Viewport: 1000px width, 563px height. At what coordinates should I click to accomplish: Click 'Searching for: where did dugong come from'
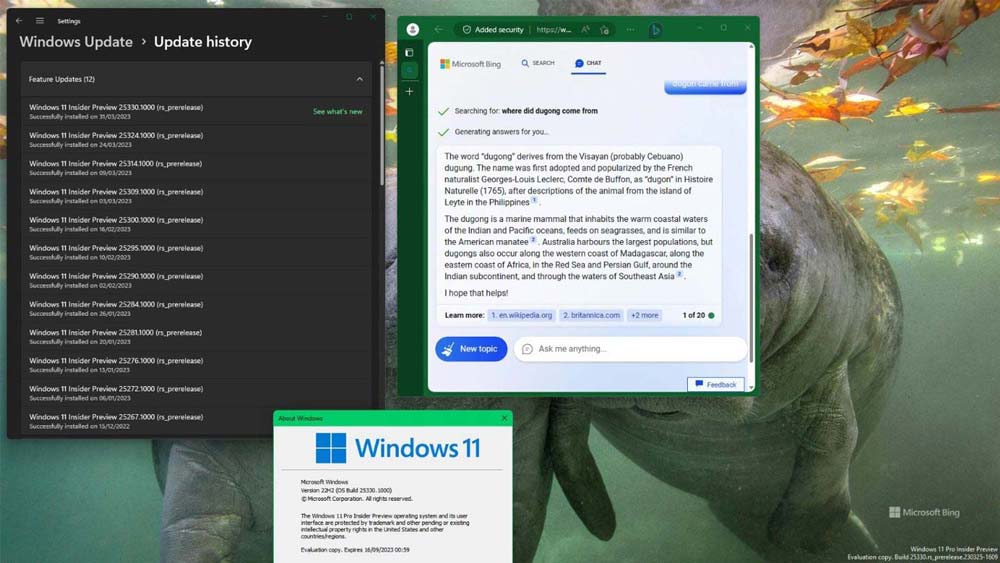(526, 111)
